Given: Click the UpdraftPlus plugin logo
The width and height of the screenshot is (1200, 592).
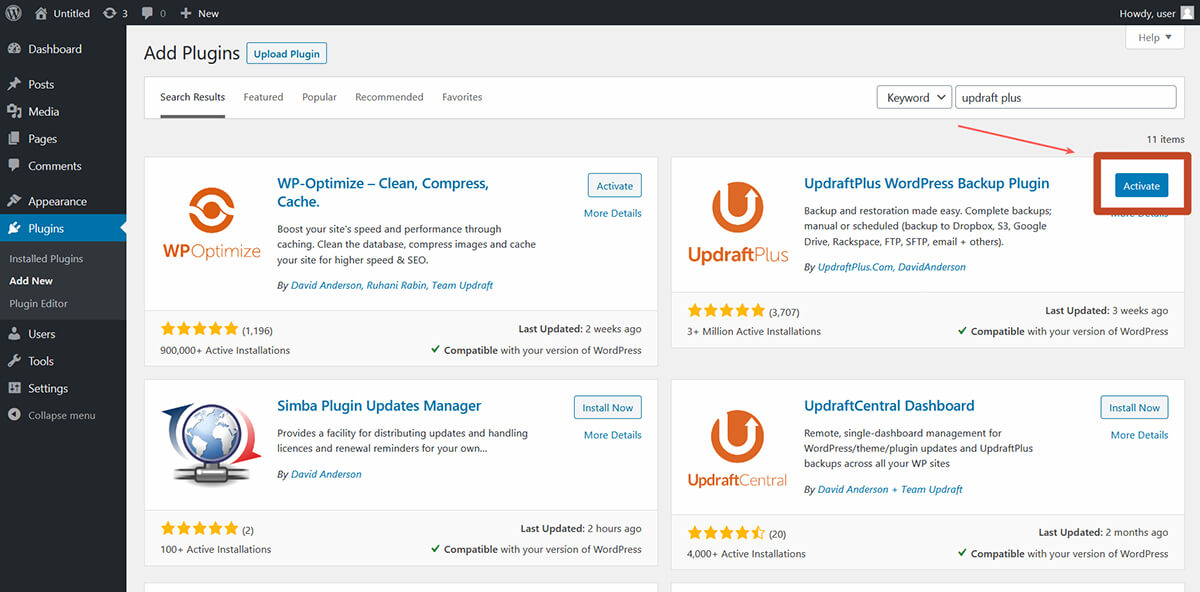Looking at the screenshot, I should 738,225.
